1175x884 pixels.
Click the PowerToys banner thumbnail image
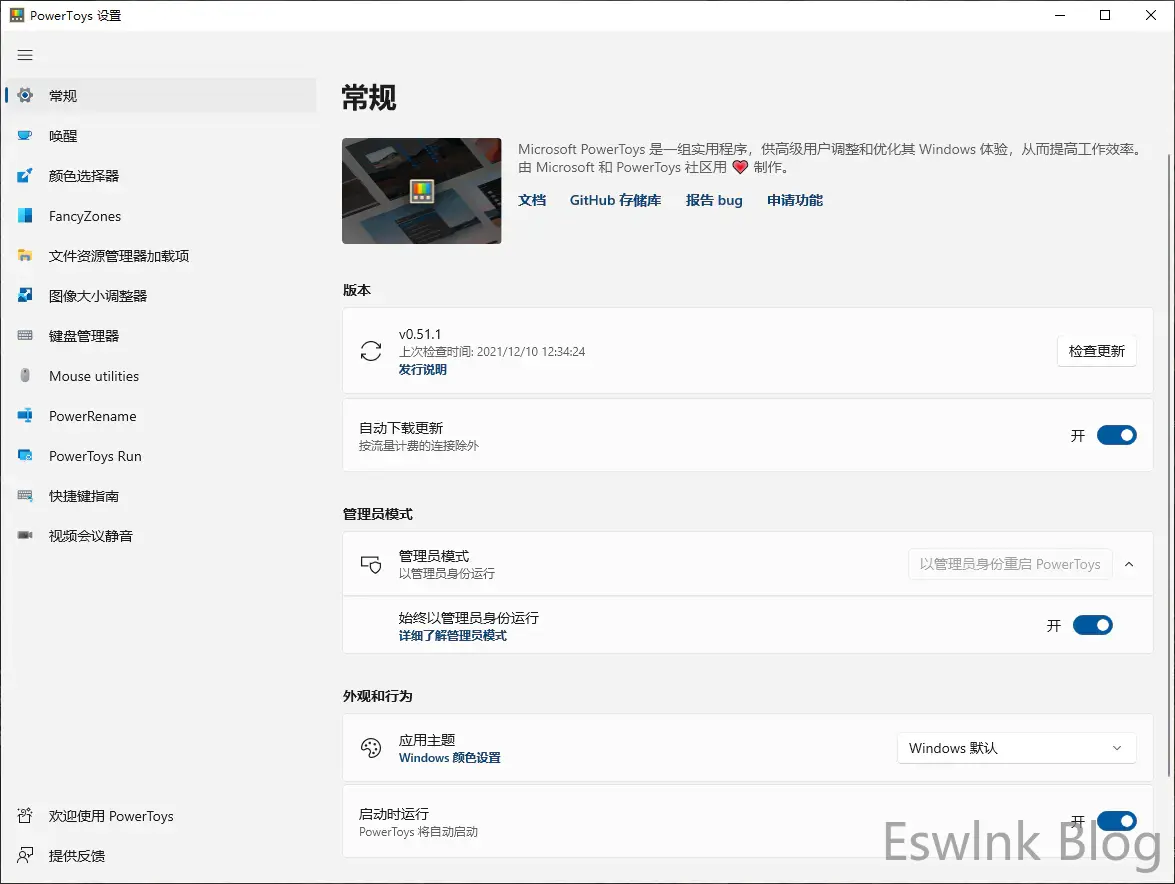click(421, 191)
